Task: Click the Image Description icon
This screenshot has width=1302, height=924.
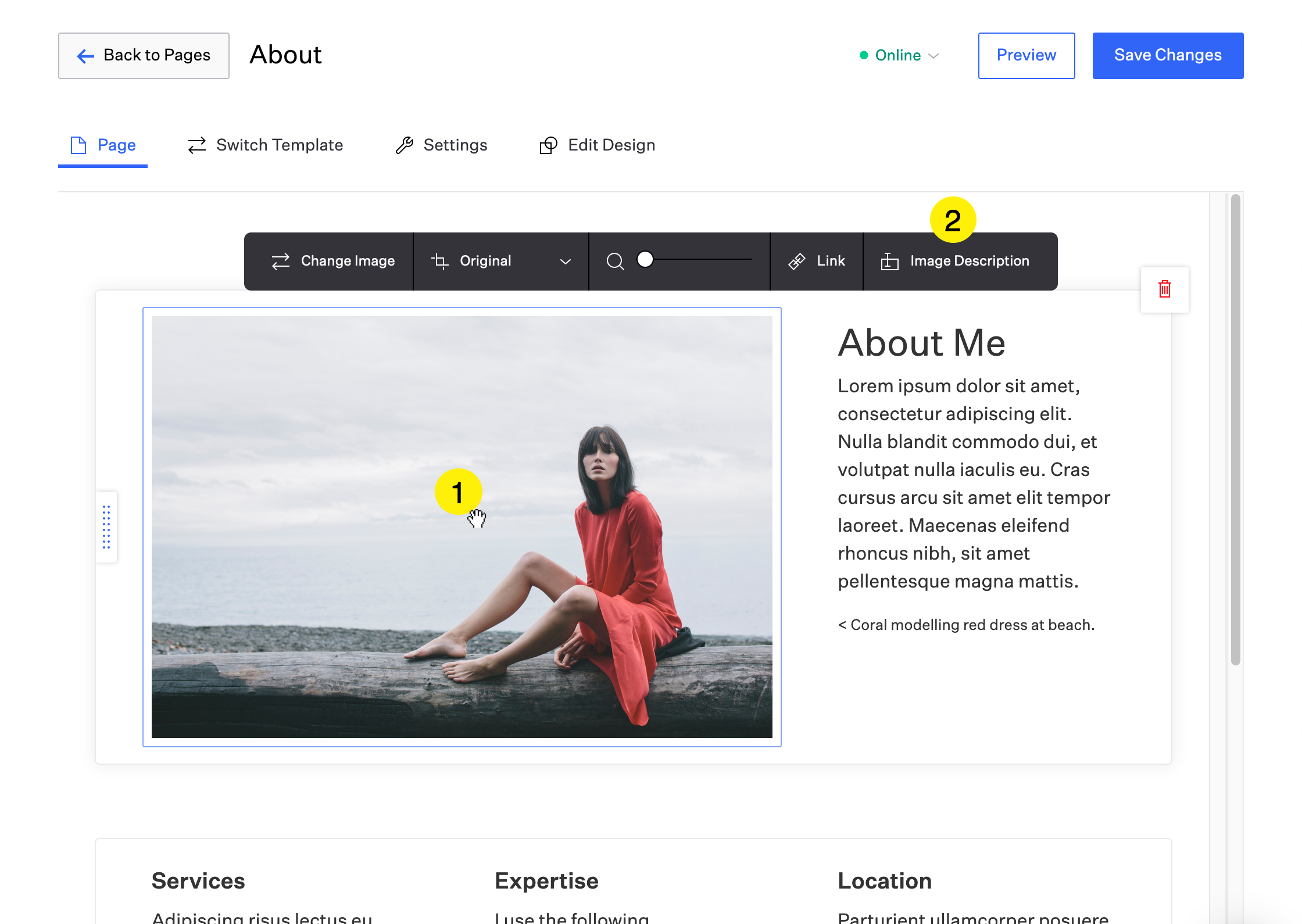Action: 889,262
